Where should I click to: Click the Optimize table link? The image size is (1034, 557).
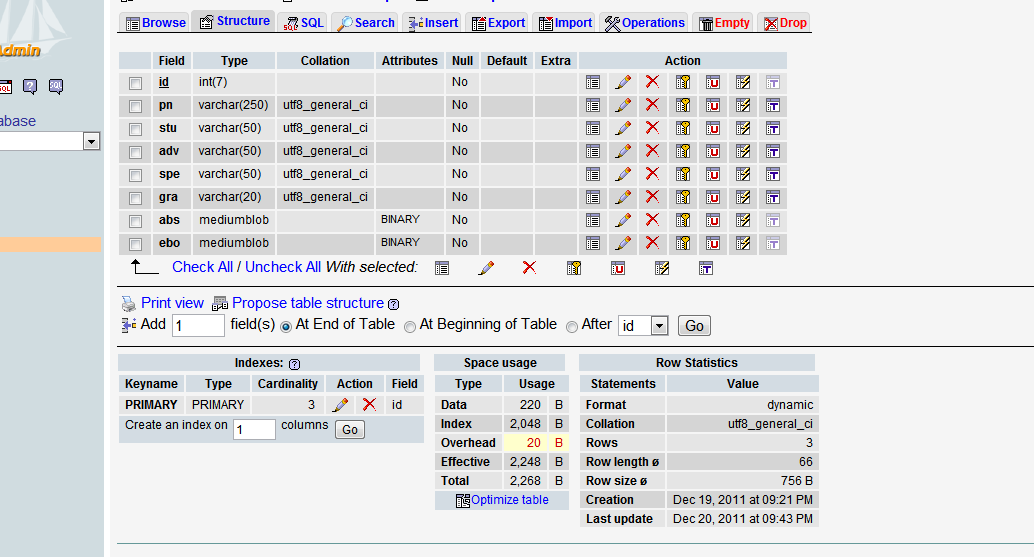(x=509, y=500)
